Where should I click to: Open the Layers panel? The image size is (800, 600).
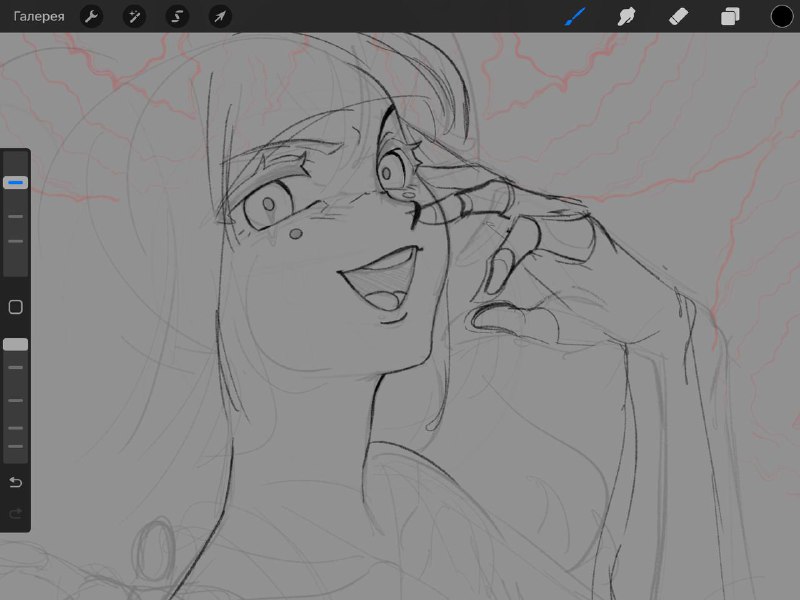click(x=730, y=16)
